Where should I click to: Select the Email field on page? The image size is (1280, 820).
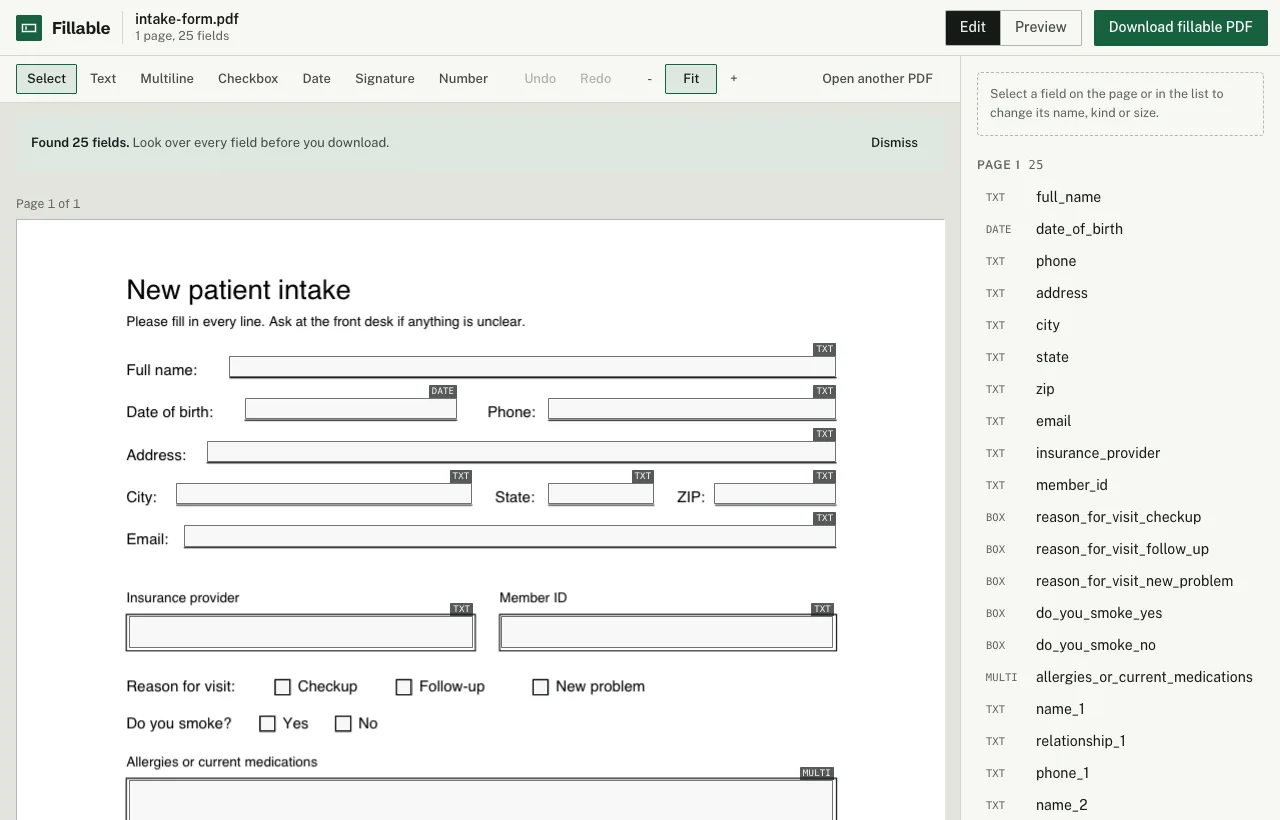click(510, 536)
